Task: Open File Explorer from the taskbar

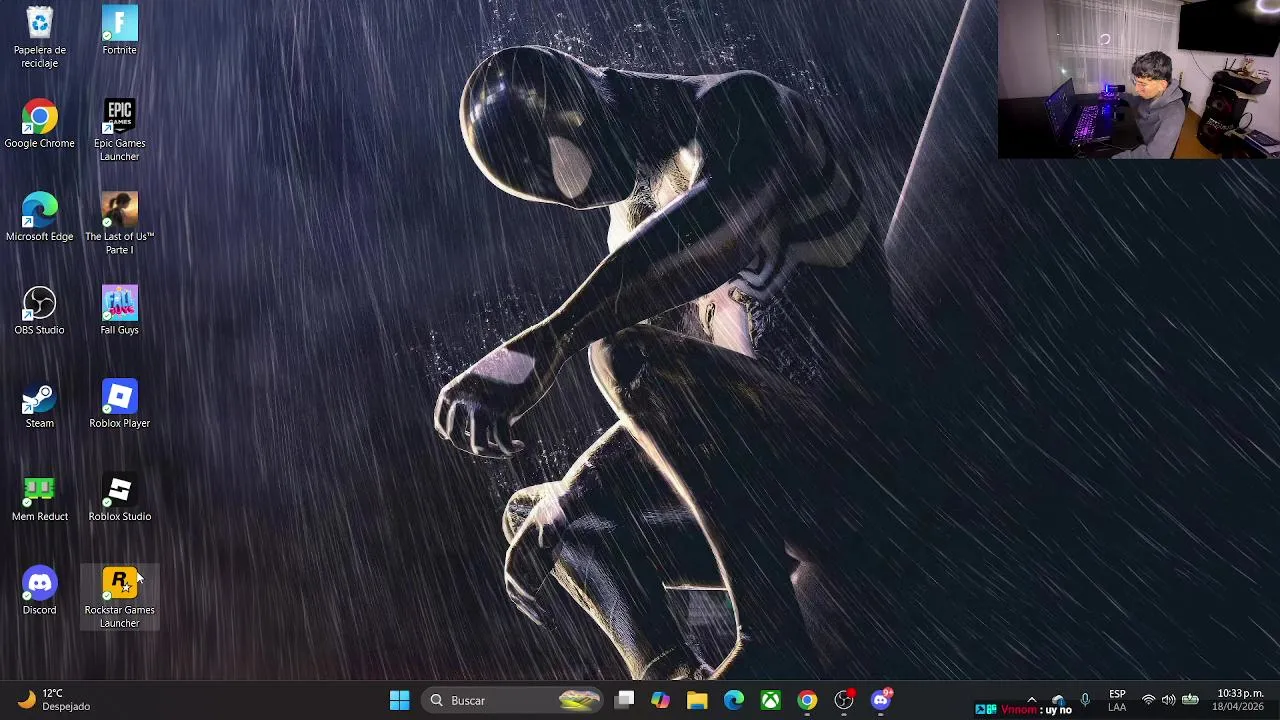Action: point(697,700)
